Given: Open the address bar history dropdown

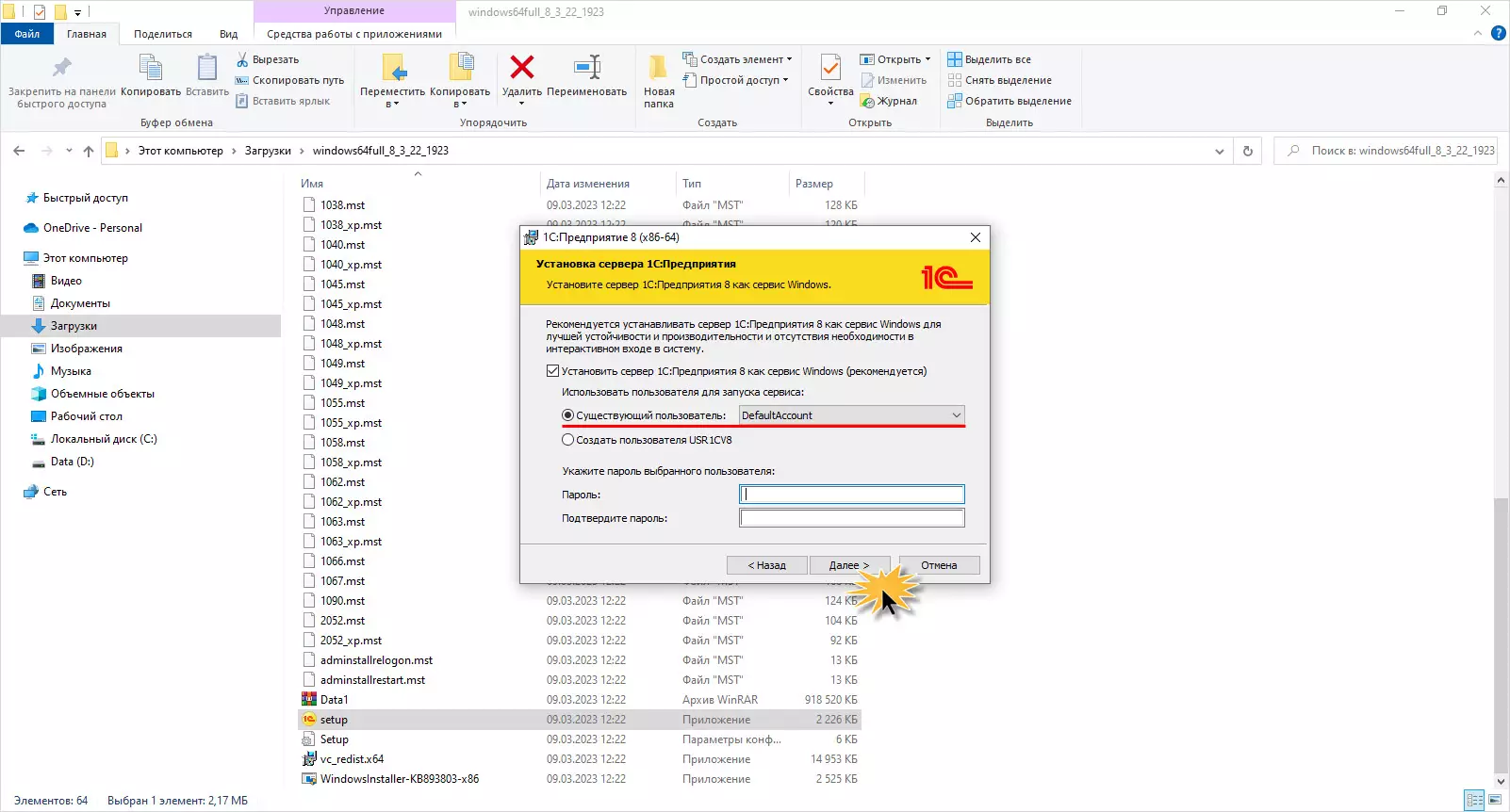Looking at the screenshot, I should coord(1220,151).
